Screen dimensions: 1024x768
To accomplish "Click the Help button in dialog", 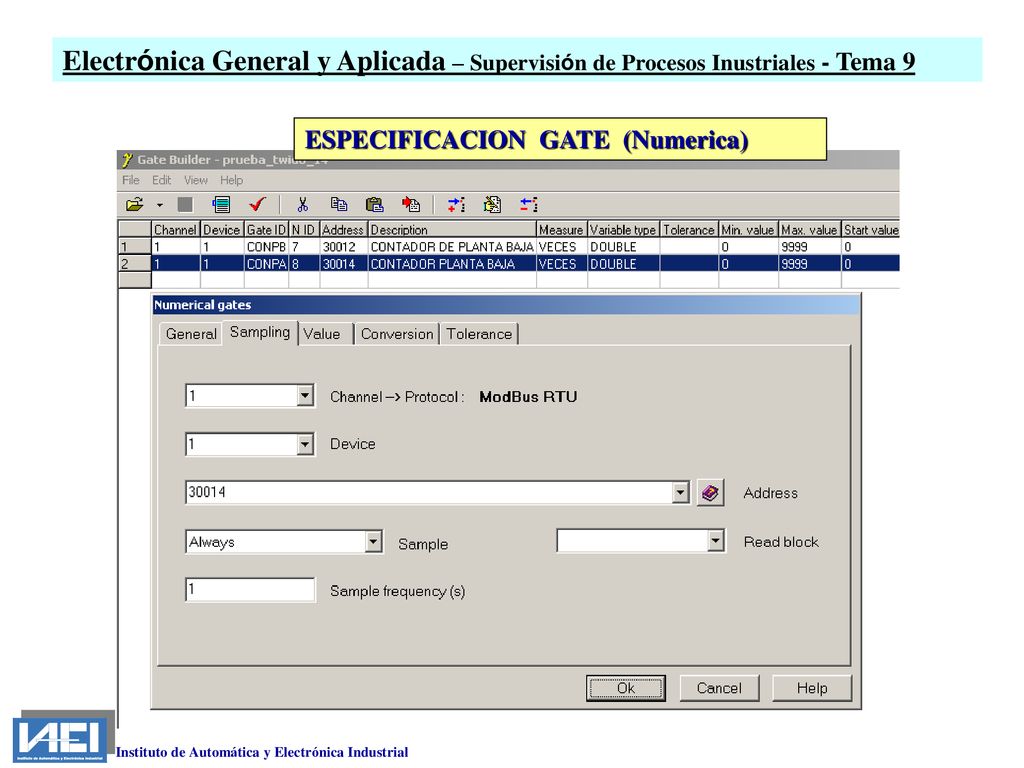I will tap(812, 688).
